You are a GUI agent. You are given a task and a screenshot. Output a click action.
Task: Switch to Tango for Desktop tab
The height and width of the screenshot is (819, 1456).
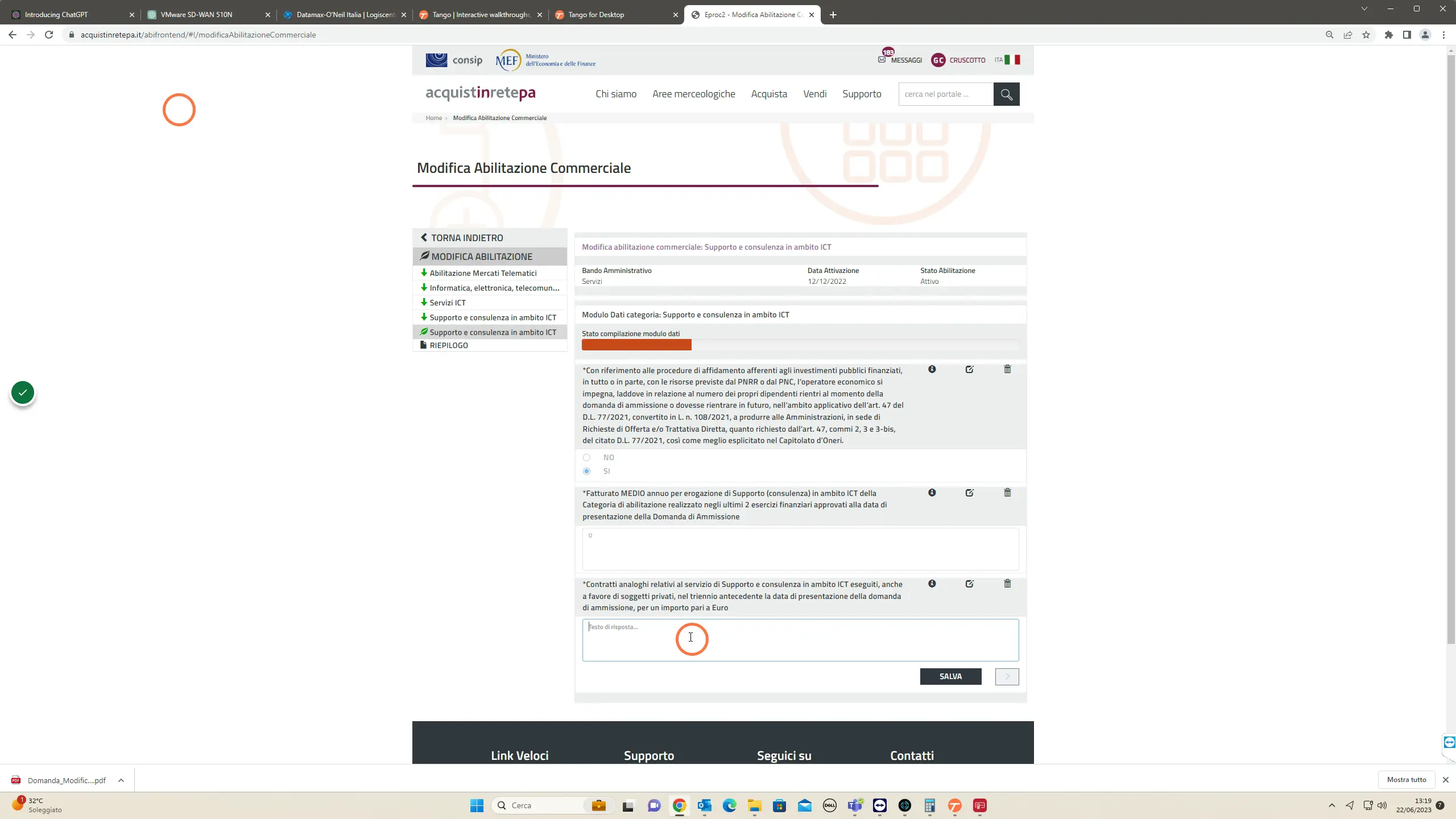pos(617,15)
